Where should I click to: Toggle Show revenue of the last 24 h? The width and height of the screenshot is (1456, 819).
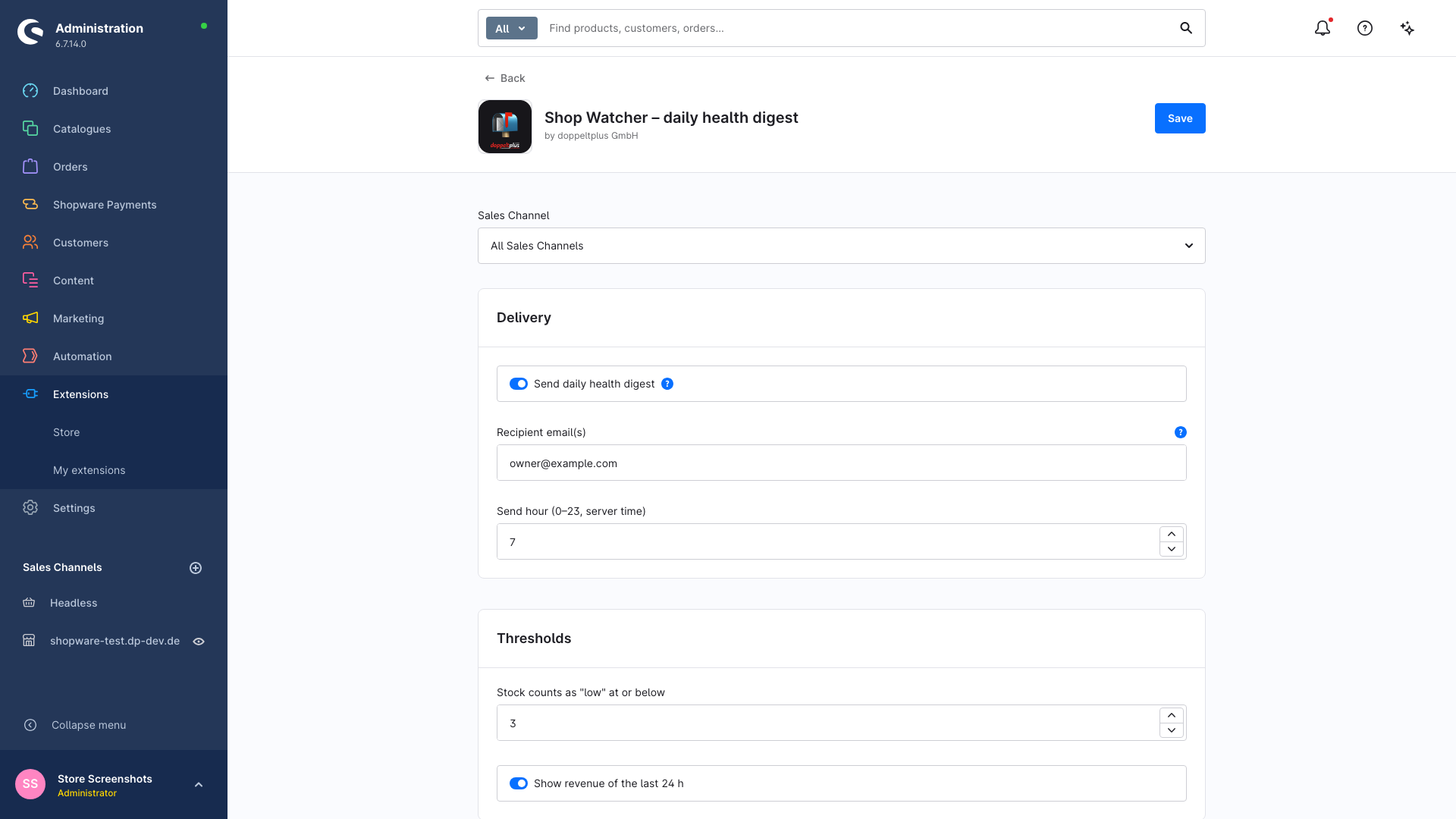519,783
